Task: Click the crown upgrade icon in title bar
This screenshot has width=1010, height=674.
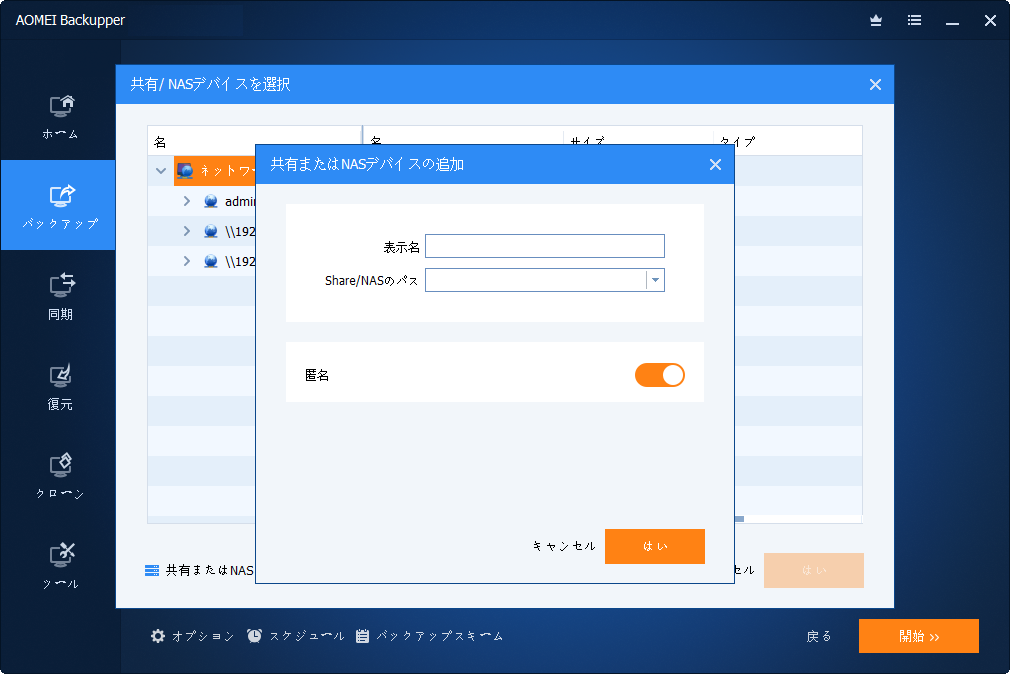Action: [x=876, y=21]
